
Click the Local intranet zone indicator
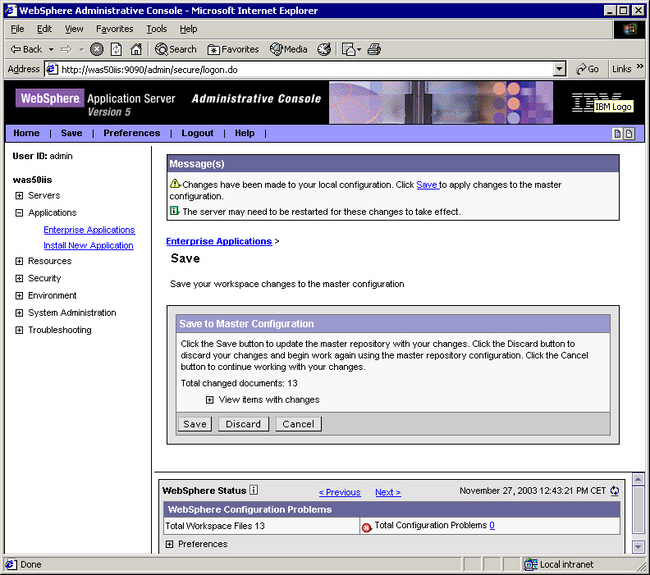coord(559,565)
